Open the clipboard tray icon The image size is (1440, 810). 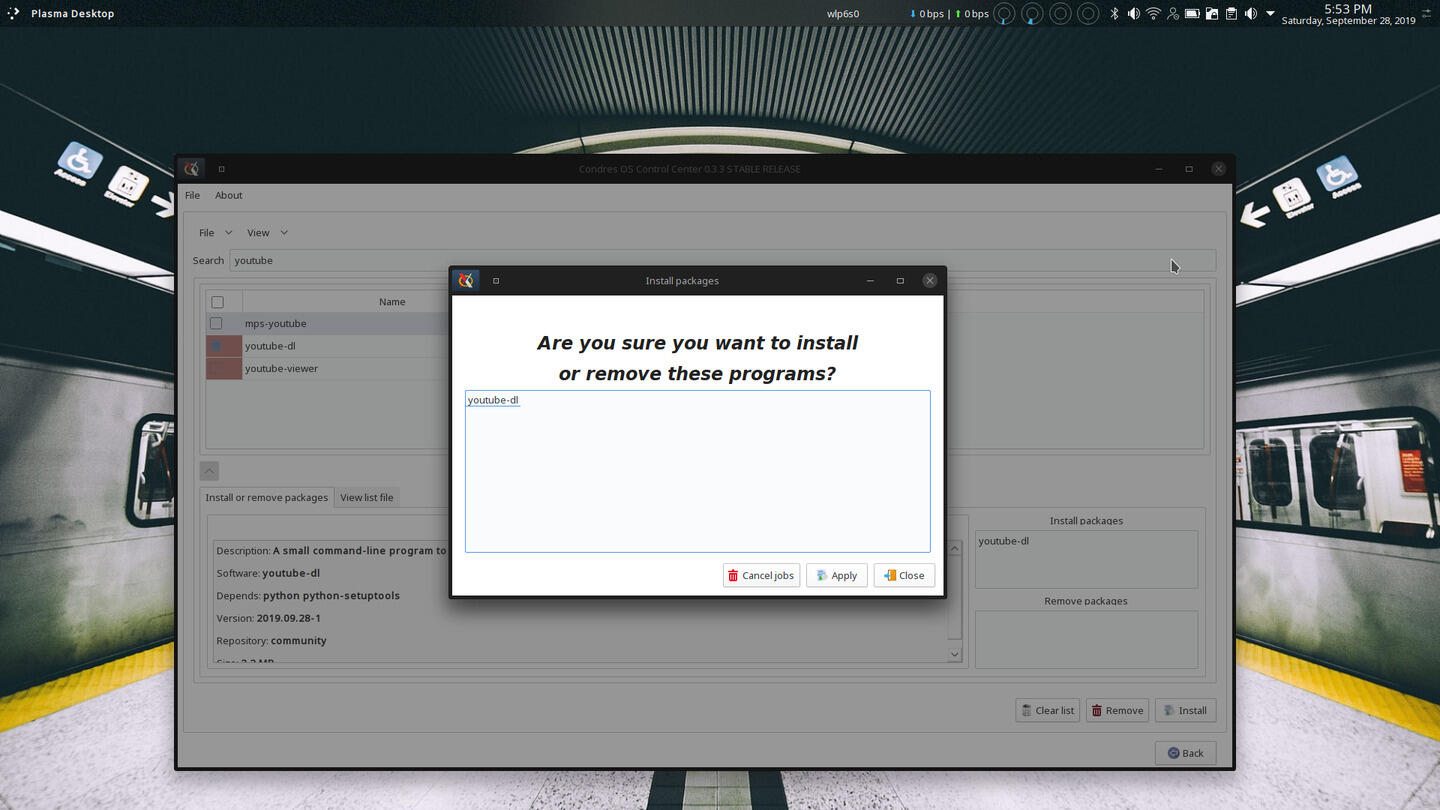point(1231,13)
